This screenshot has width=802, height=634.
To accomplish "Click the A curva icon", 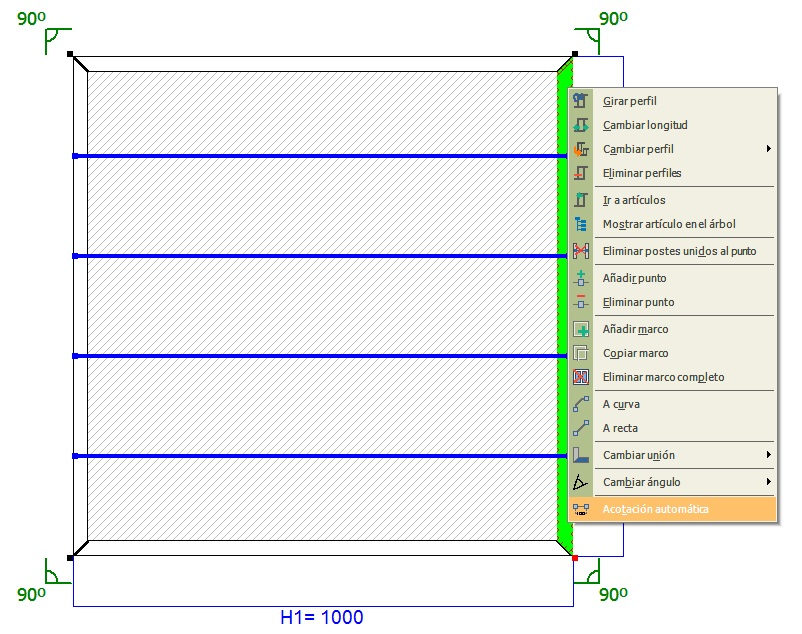I will point(581,404).
